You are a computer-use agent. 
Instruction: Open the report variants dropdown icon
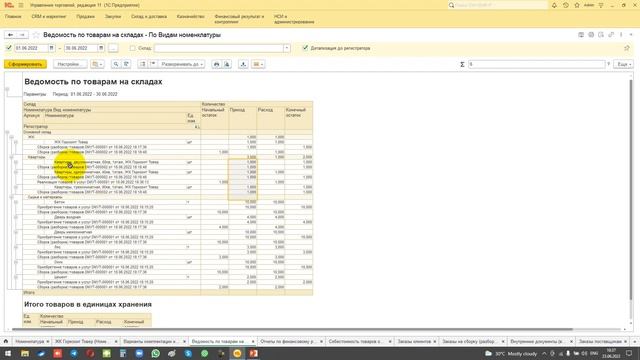(x=97, y=64)
